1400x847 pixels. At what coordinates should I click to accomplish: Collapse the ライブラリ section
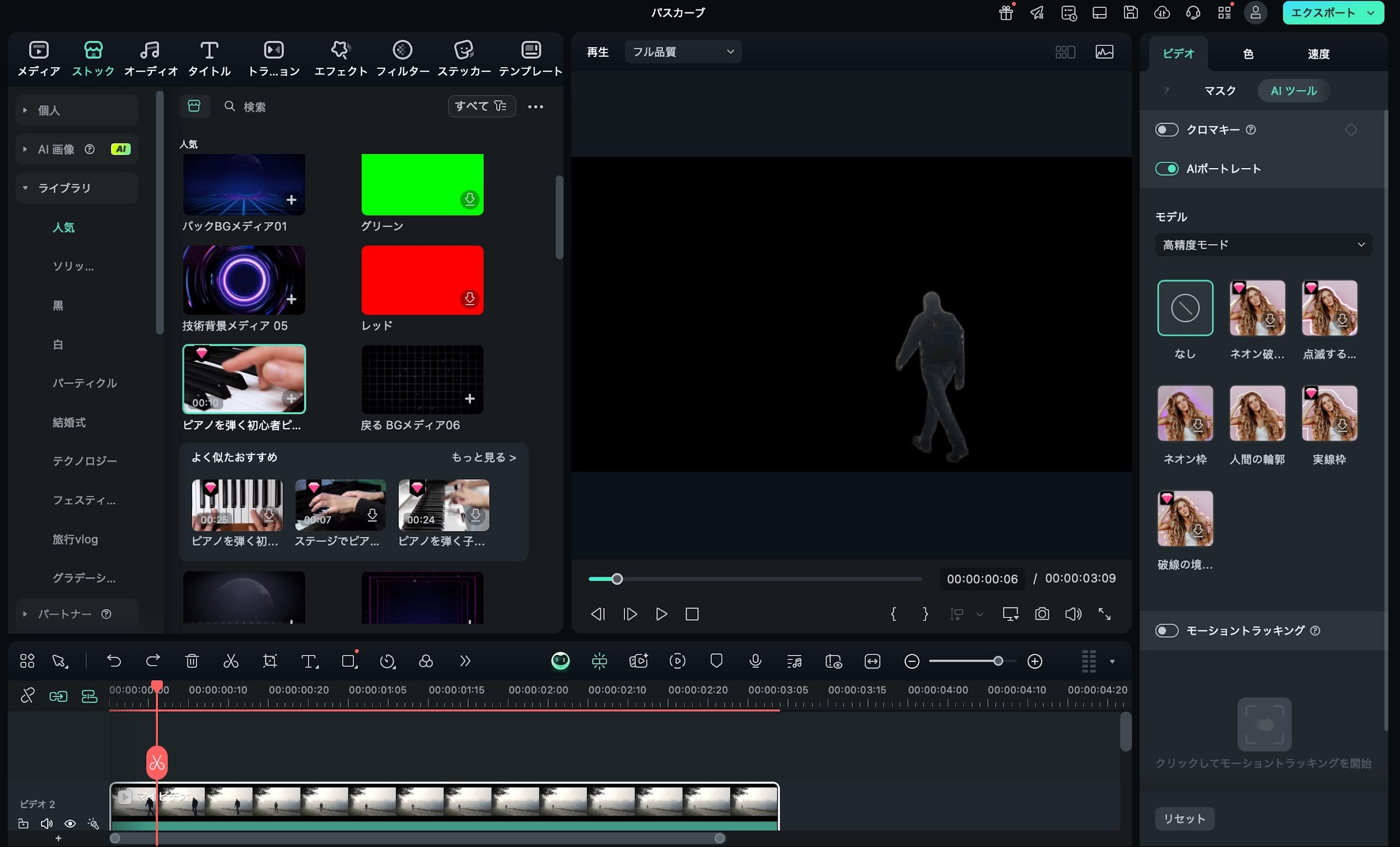tap(25, 188)
